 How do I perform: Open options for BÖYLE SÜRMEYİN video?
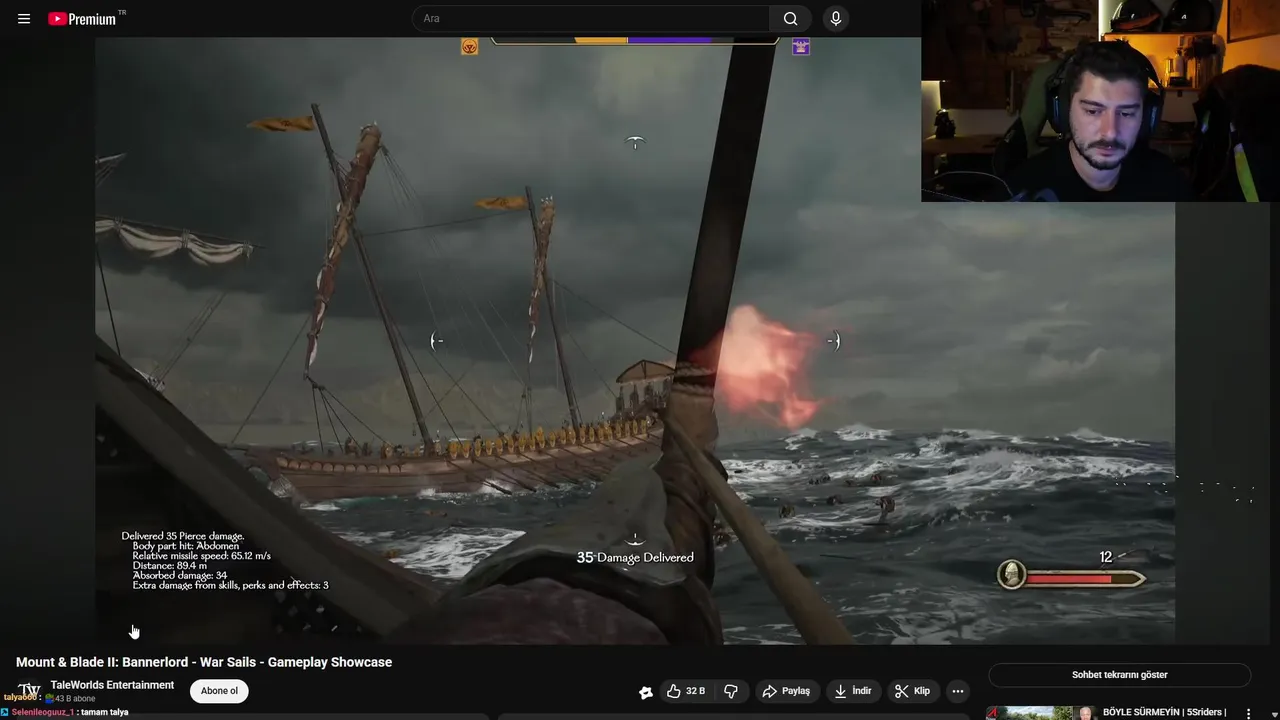(1248, 714)
